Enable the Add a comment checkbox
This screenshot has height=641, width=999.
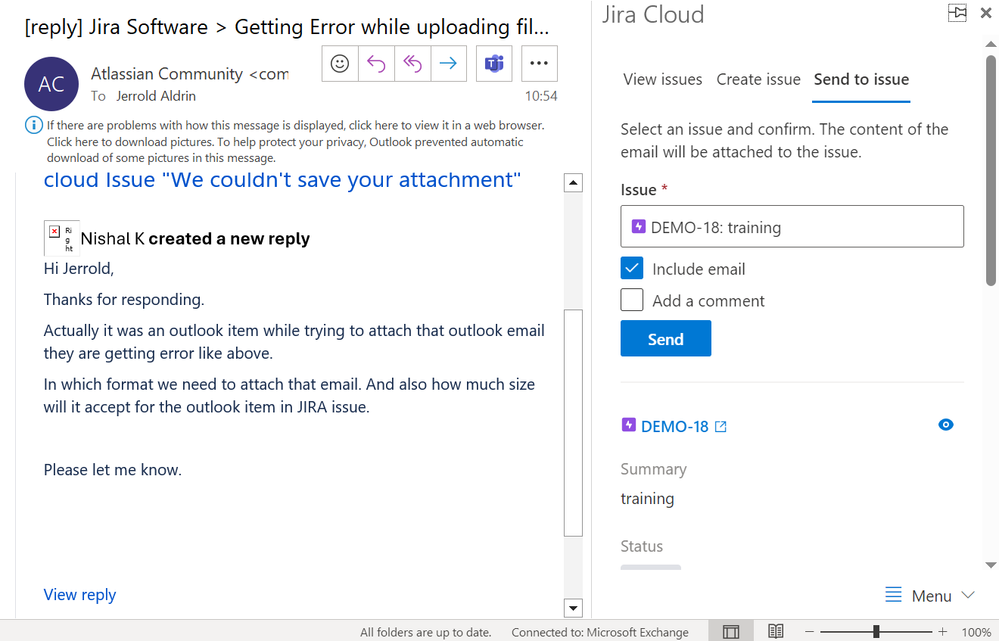pyautogui.click(x=632, y=299)
